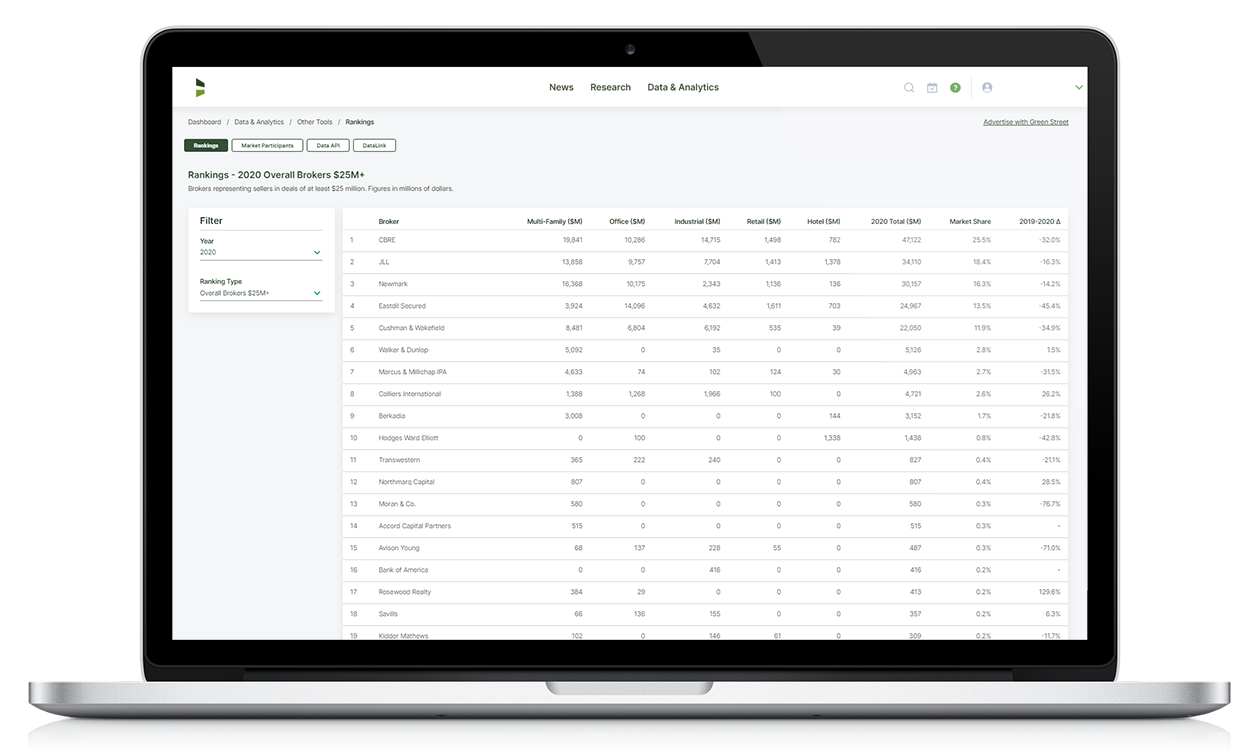Click the Walker & Dunlop broker name
This screenshot has height=756, width=1260.
(x=403, y=350)
